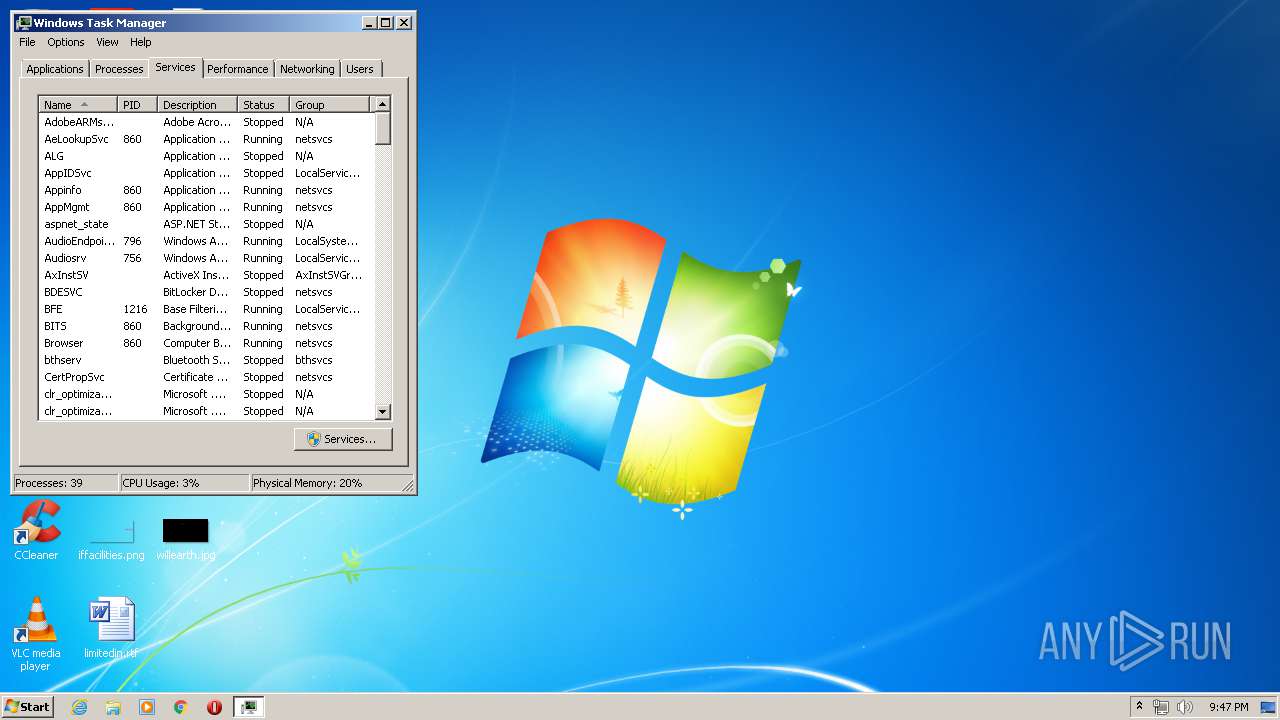
Task: Select the BITS service row
Action: click(206, 326)
